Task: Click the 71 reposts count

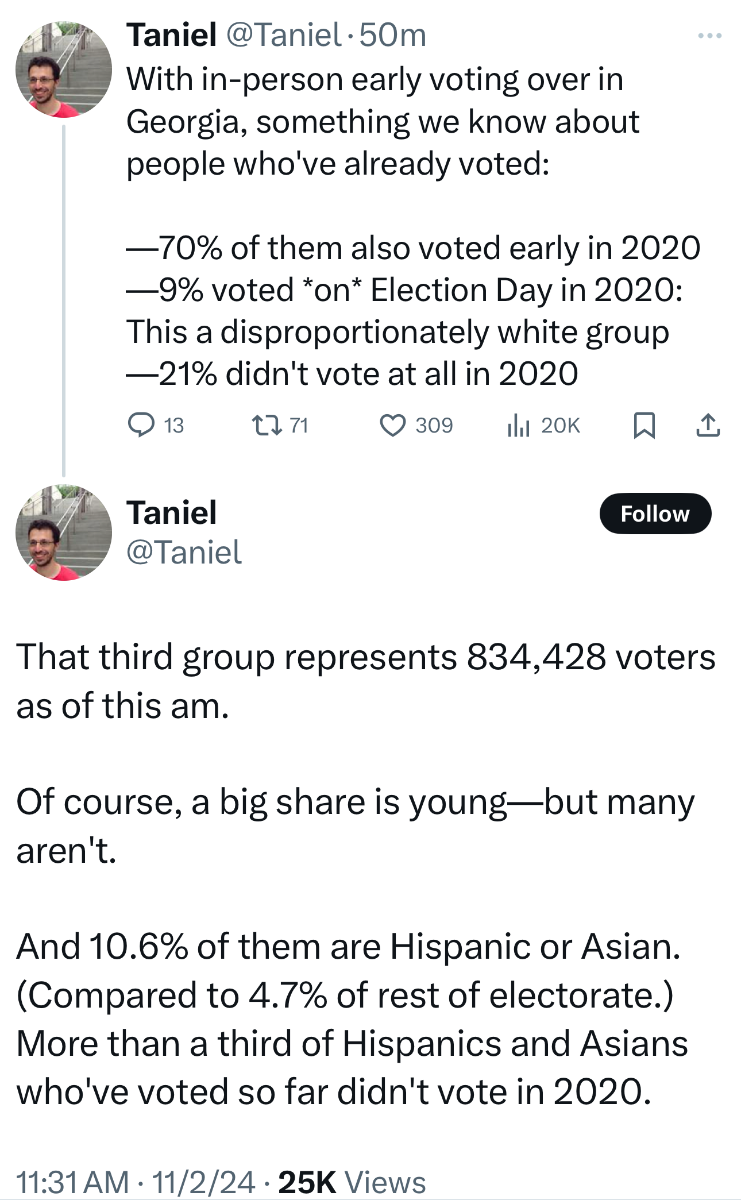Action: [x=298, y=426]
